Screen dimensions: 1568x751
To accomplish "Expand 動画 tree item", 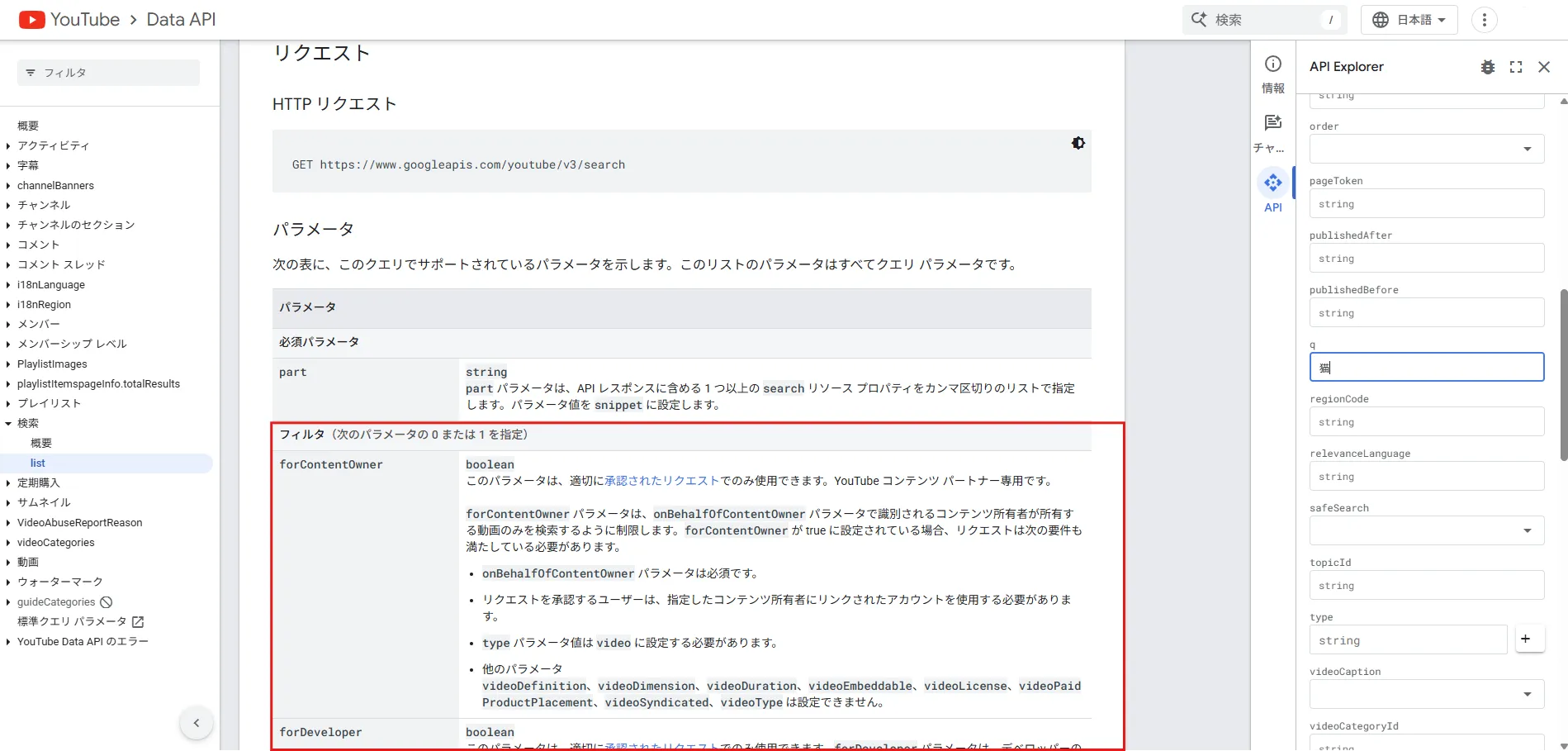I will pos(8,562).
